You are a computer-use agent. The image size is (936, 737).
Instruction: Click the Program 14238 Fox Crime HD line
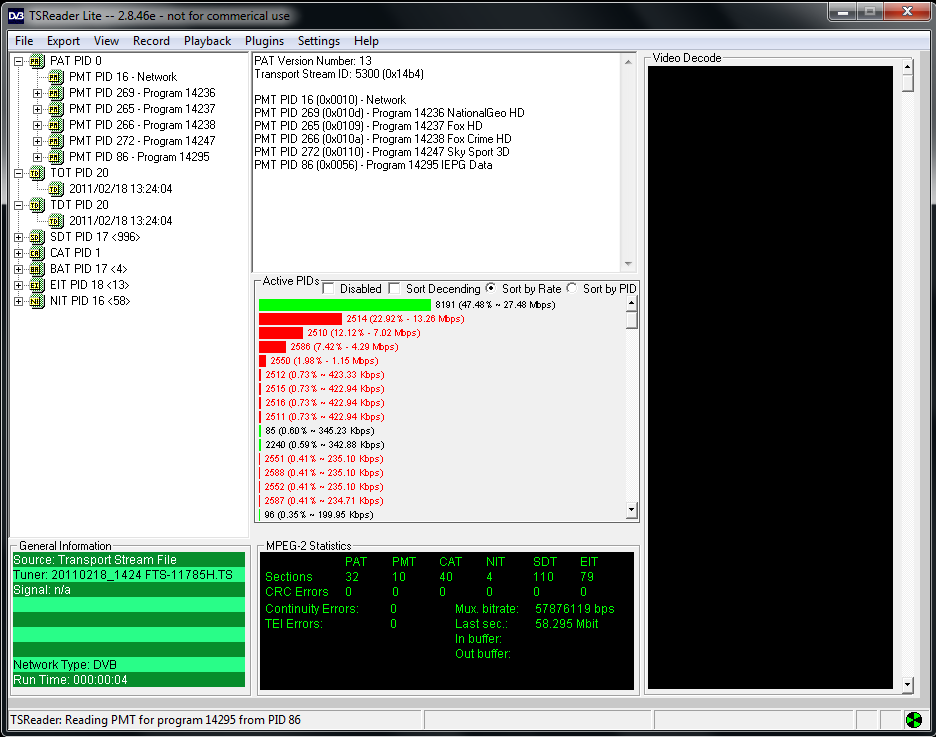[x=383, y=139]
